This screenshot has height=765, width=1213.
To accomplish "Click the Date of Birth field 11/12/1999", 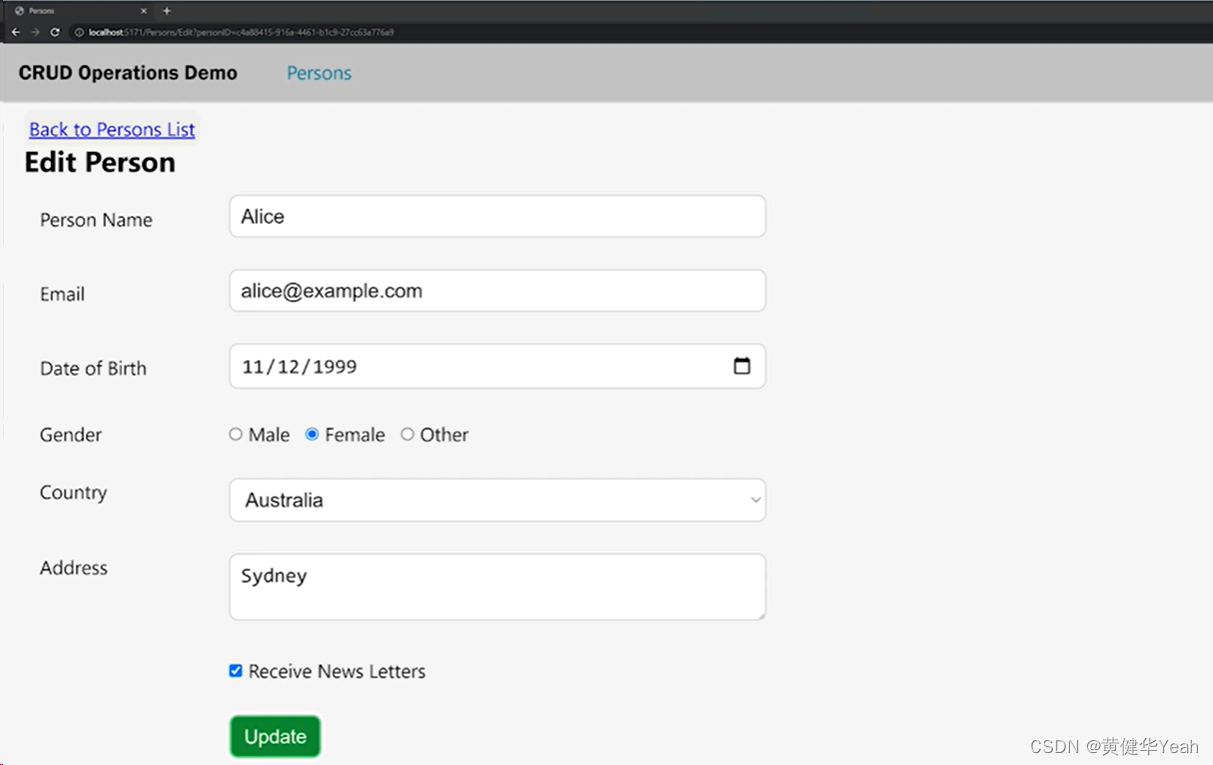I will (x=497, y=366).
